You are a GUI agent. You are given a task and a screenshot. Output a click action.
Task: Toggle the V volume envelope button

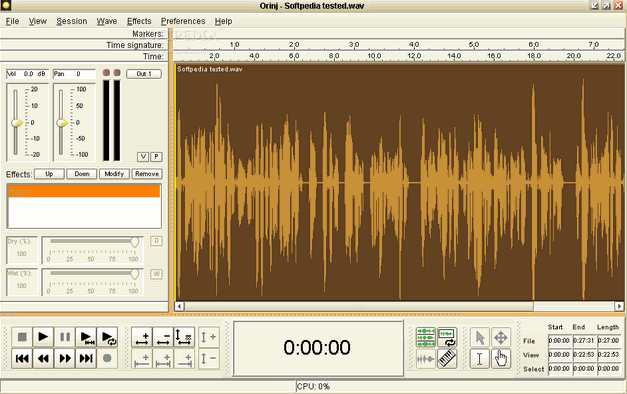coord(143,156)
